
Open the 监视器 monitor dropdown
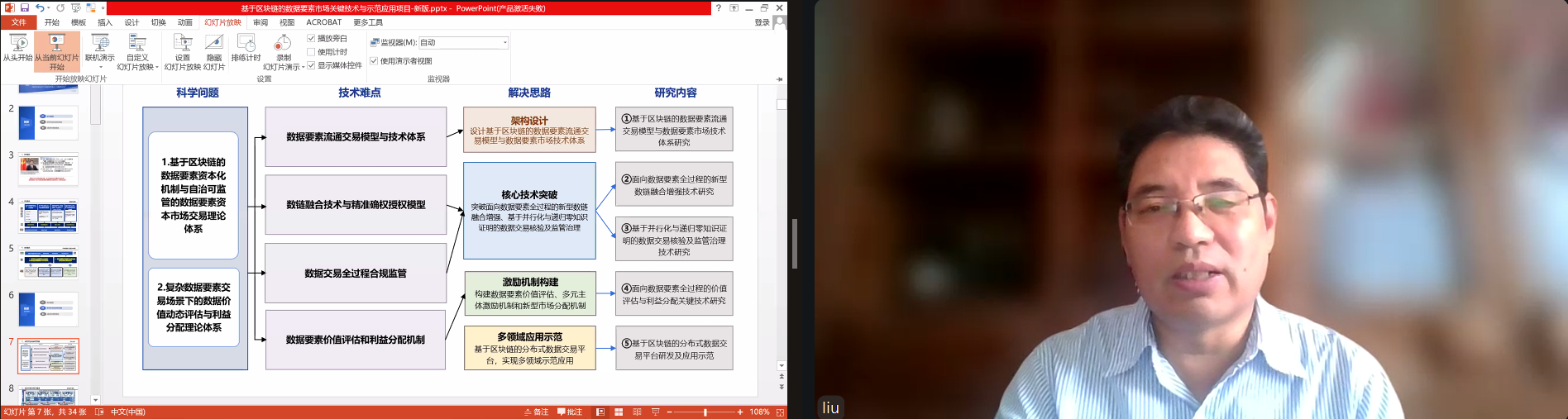coord(504,42)
